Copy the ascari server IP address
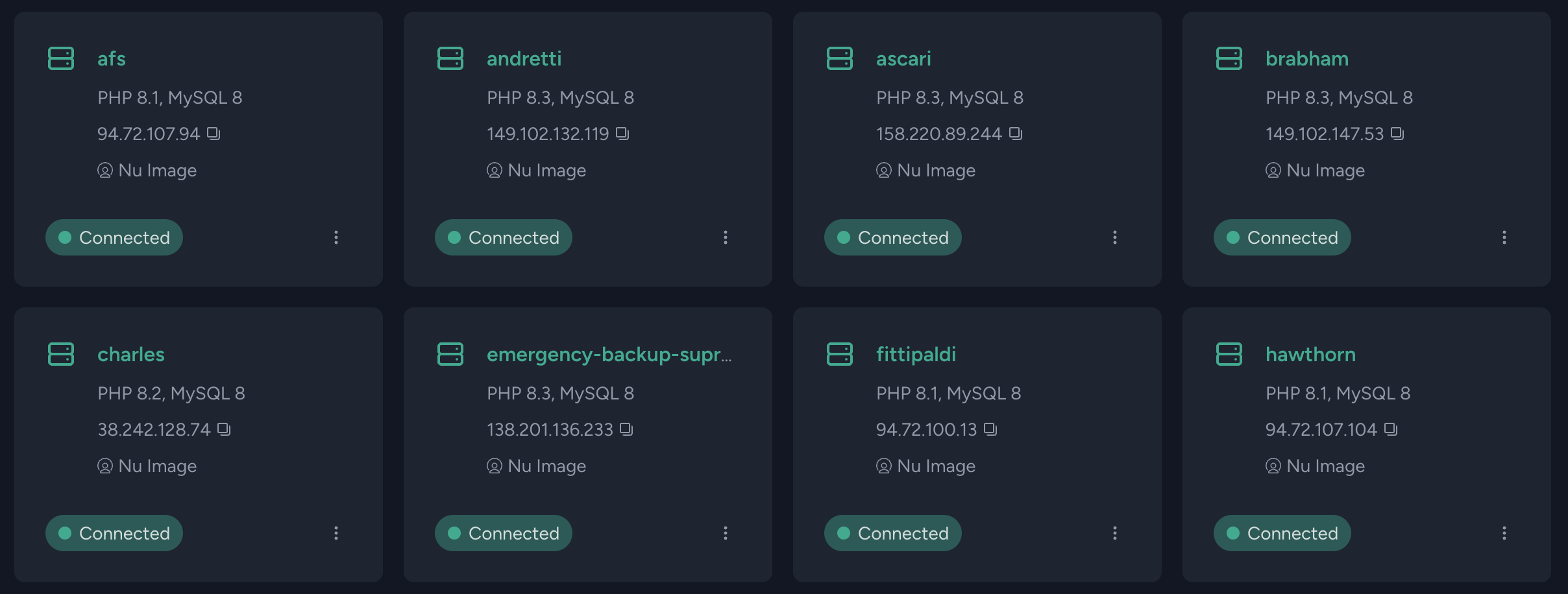The image size is (1568, 594). (x=1016, y=134)
